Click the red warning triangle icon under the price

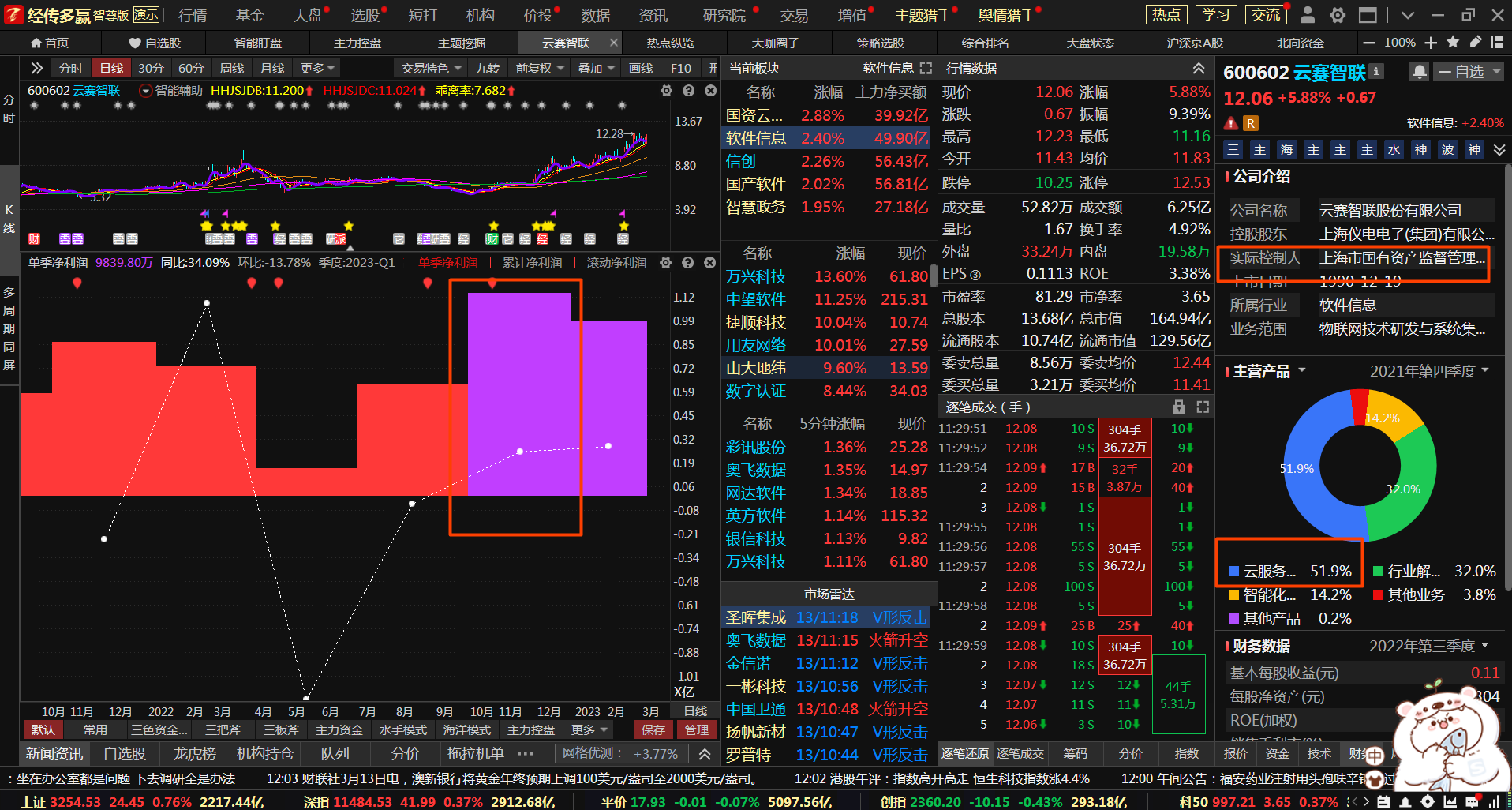[1230, 123]
